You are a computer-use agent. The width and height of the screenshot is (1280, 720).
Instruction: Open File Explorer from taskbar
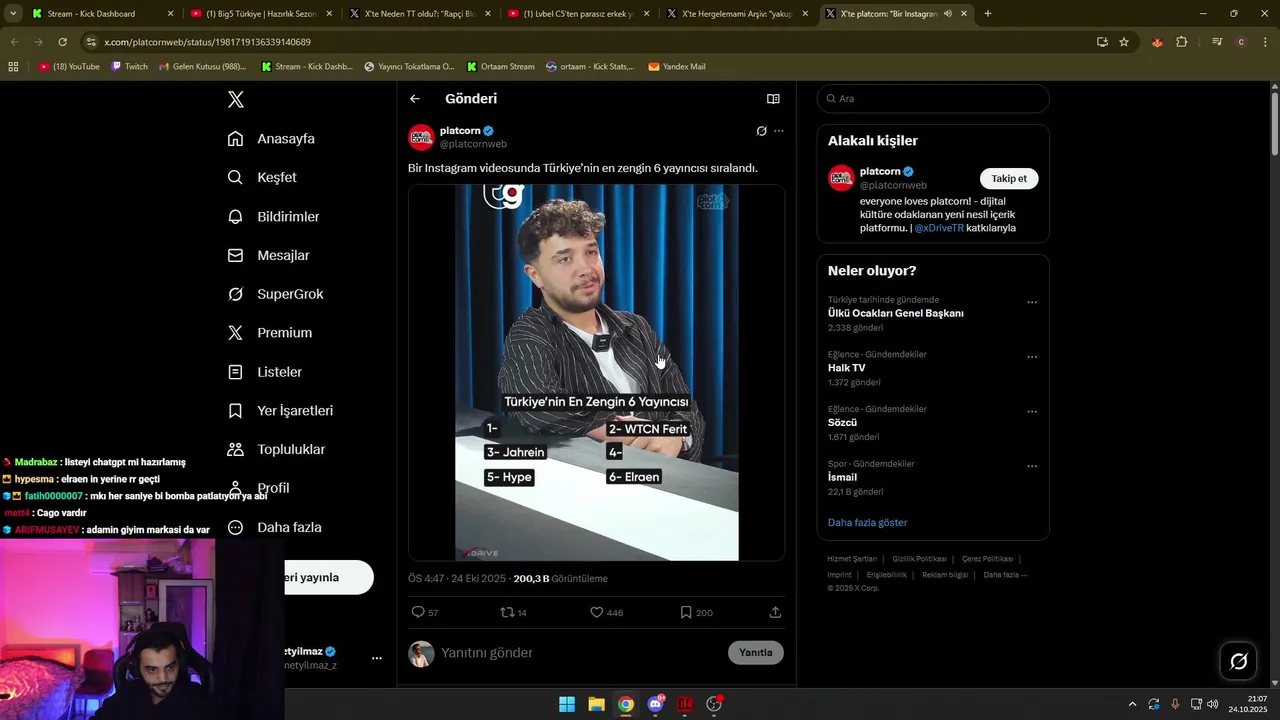click(x=596, y=704)
